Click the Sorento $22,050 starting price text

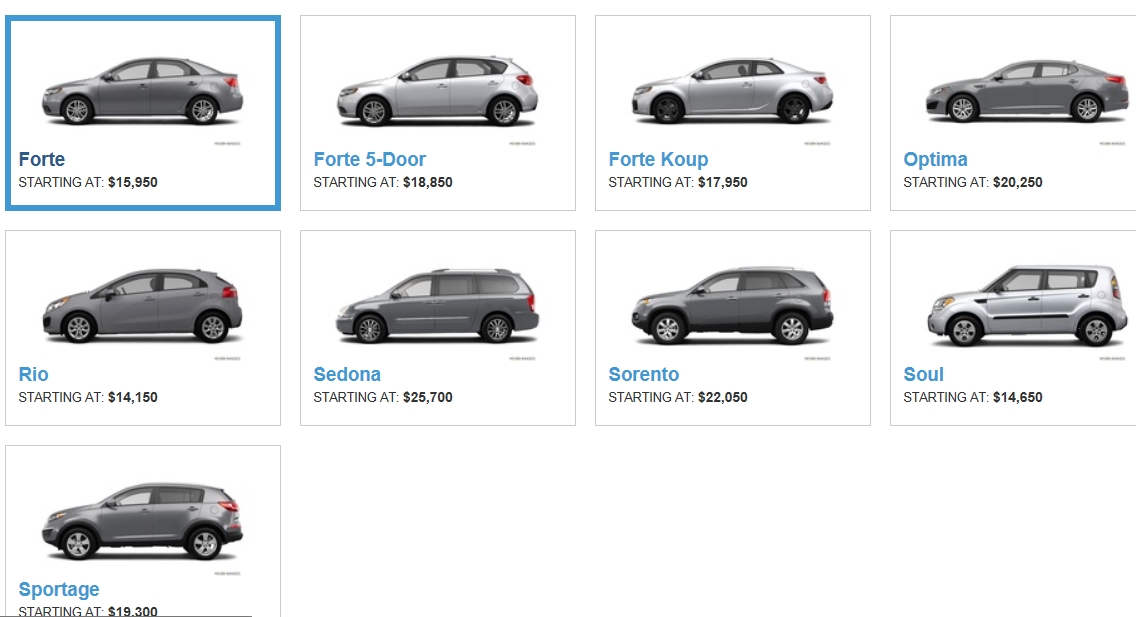722,397
